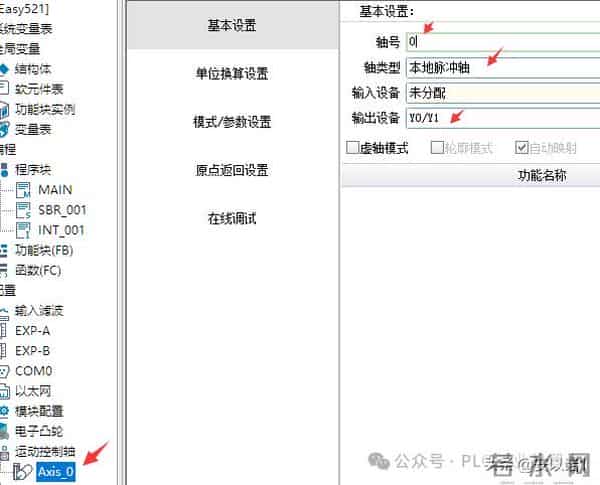Click the SBR_001 subroutine icon

(23, 210)
